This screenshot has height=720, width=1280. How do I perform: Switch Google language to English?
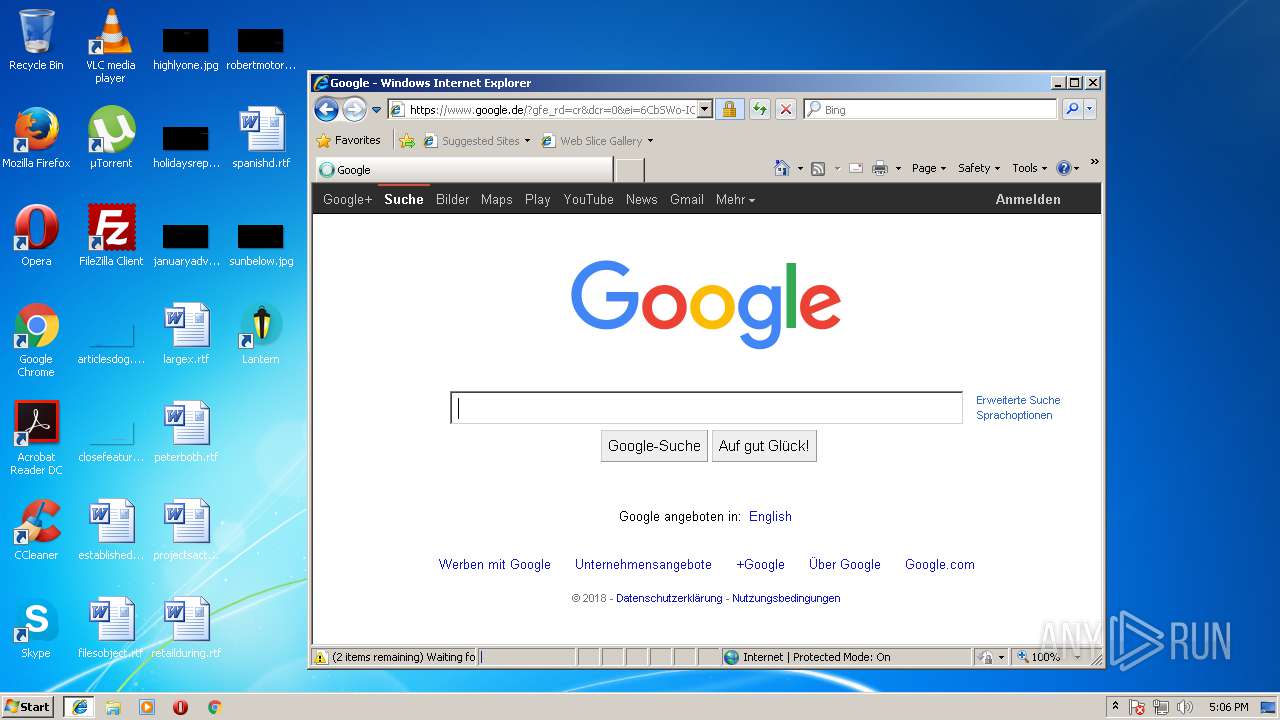[x=770, y=517]
